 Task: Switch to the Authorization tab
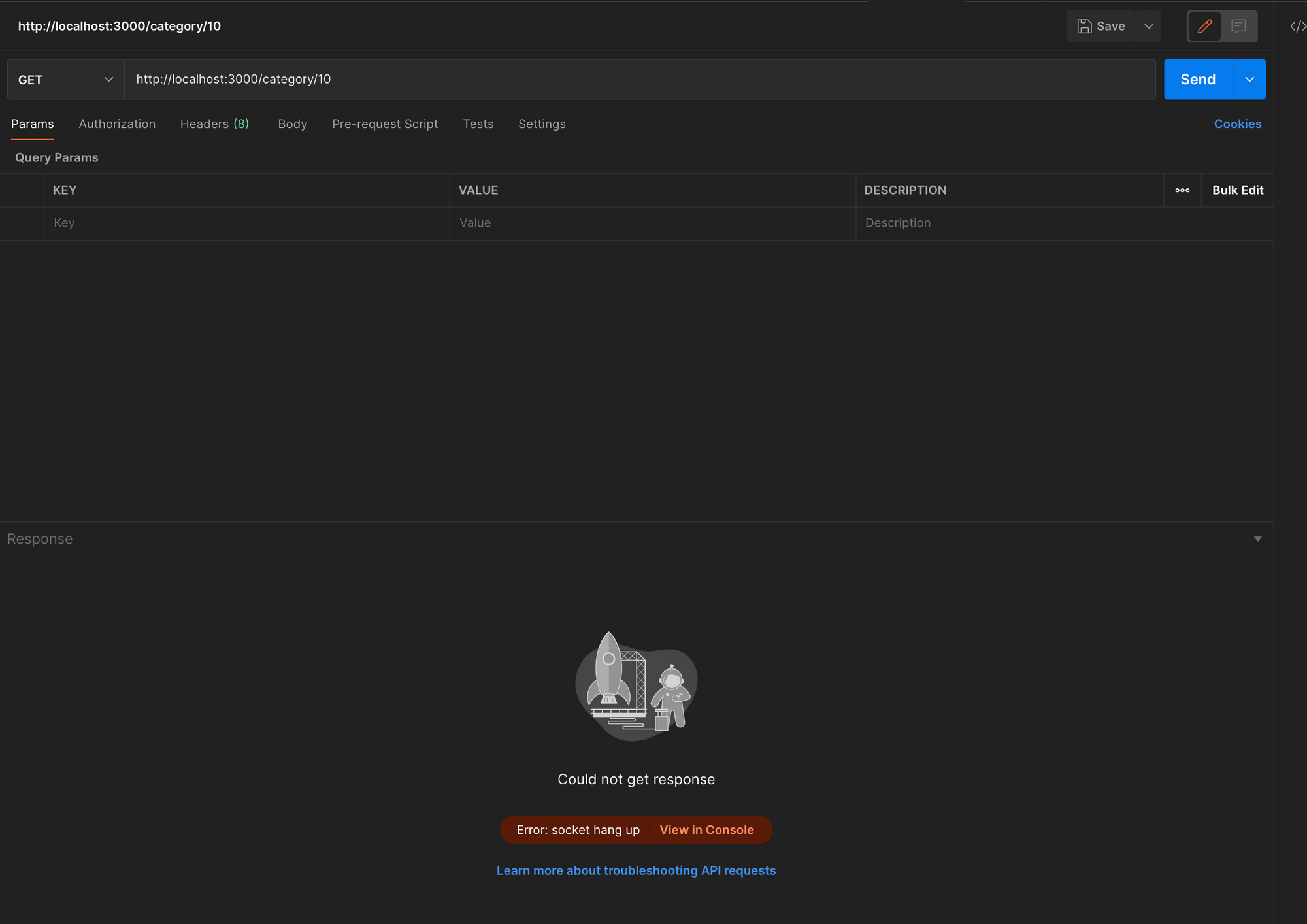click(x=117, y=124)
